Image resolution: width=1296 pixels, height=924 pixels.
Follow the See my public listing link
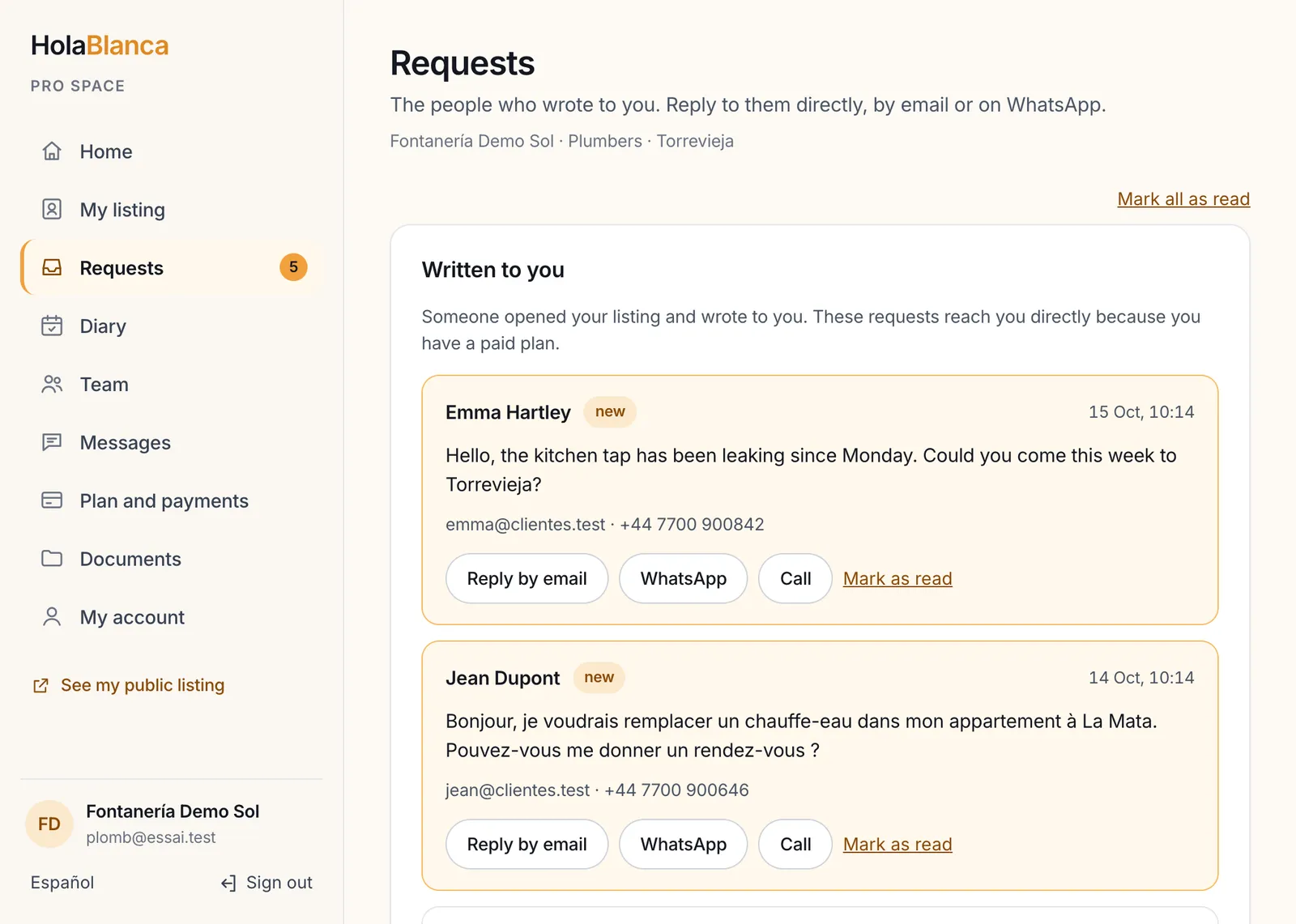[x=129, y=685]
